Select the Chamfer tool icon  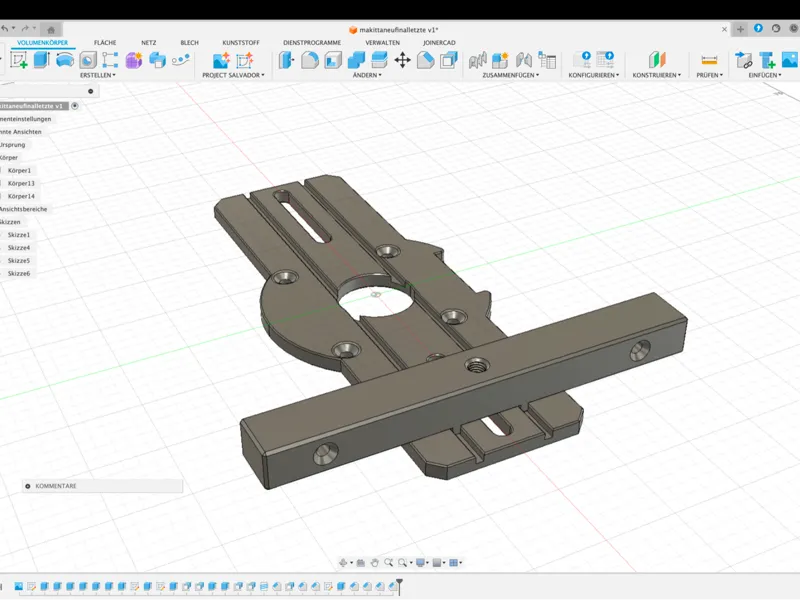pos(426,60)
